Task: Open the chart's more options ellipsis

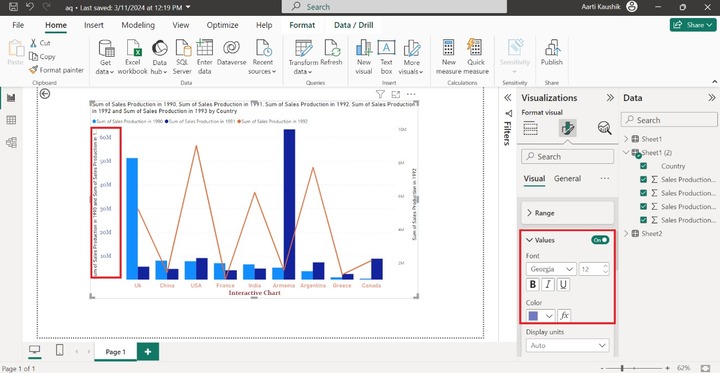Action: (411, 94)
